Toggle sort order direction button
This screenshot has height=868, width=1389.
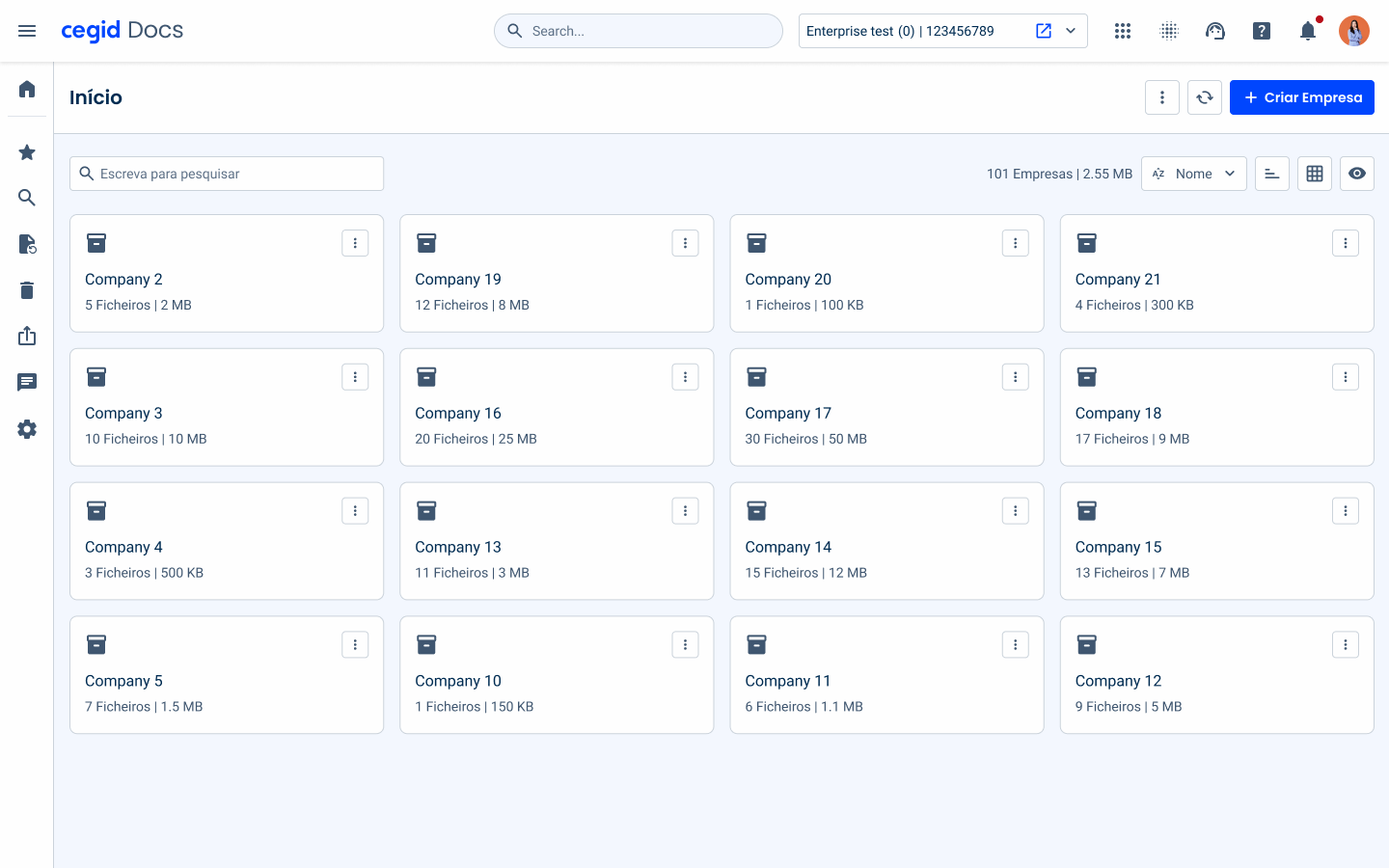(1271, 174)
